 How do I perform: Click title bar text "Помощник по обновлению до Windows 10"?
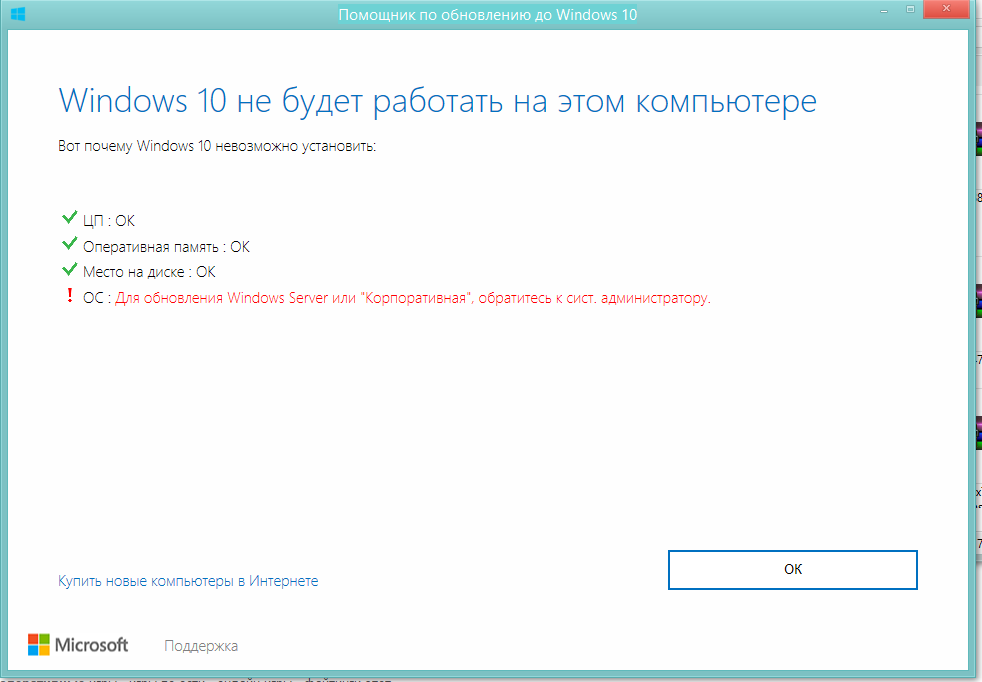tap(488, 14)
